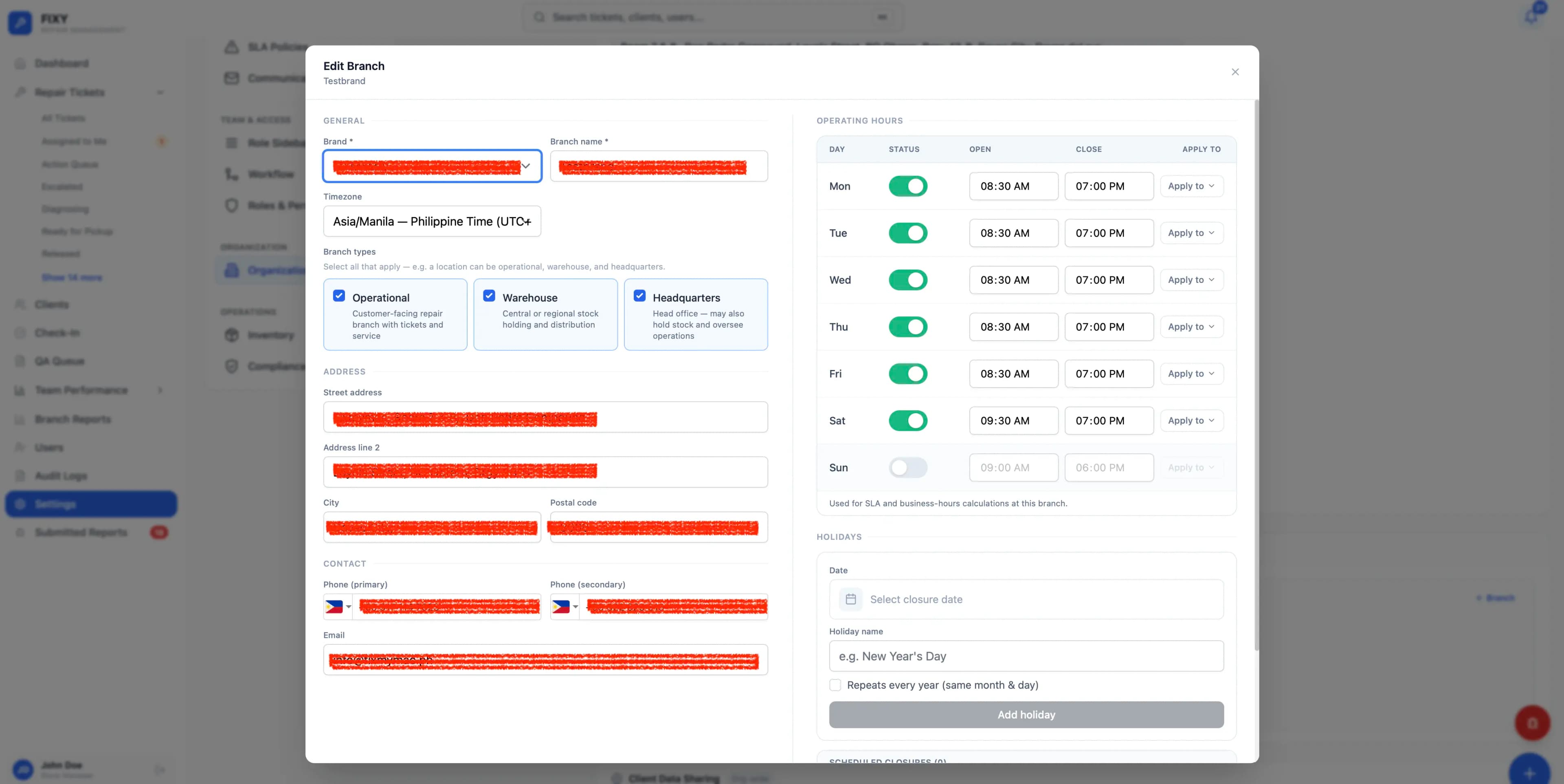Image resolution: width=1564 pixels, height=784 pixels.
Task: Open the Select closure date picker
Action: pyautogui.click(x=1026, y=600)
